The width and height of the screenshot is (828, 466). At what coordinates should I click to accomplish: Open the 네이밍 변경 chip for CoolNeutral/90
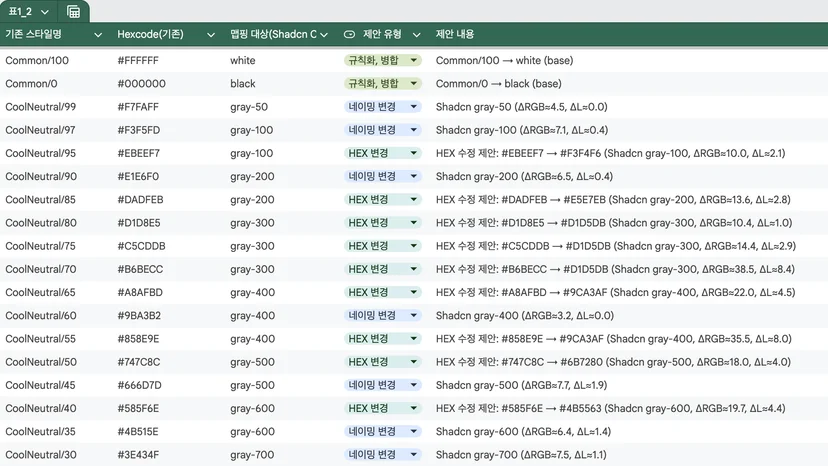pyautogui.click(x=383, y=176)
